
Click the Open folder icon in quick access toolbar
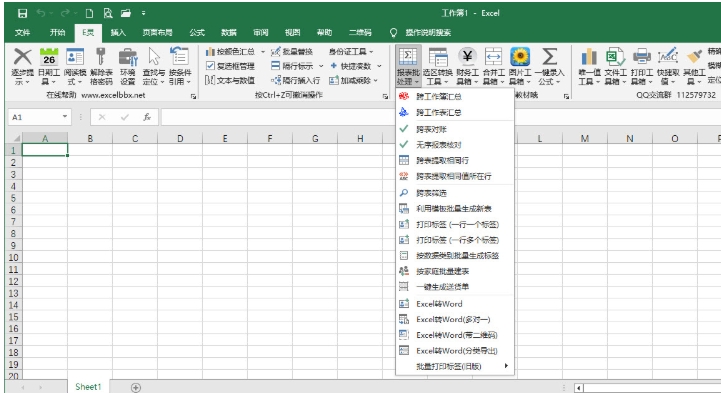pos(126,13)
